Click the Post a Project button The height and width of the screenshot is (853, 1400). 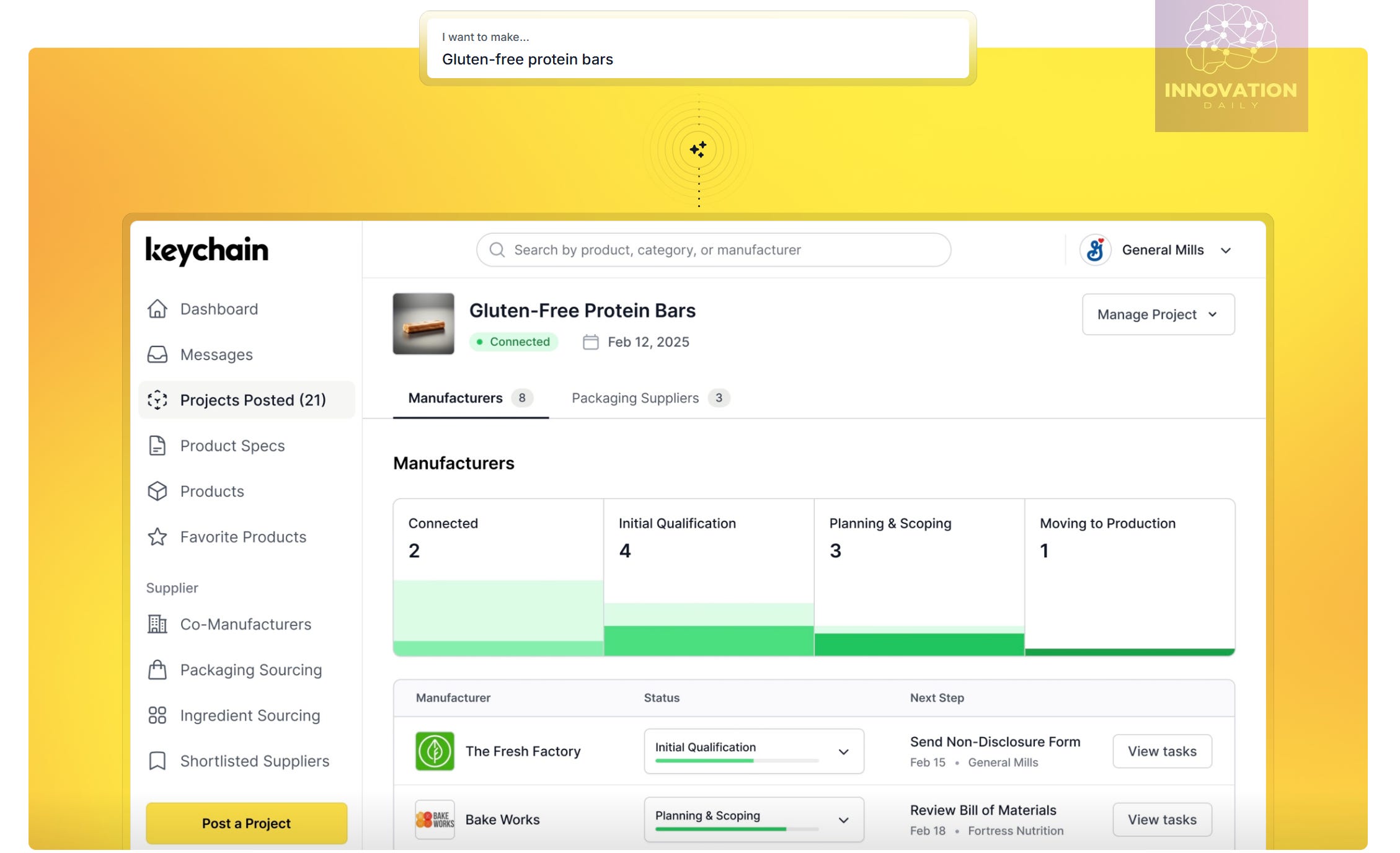tap(246, 823)
